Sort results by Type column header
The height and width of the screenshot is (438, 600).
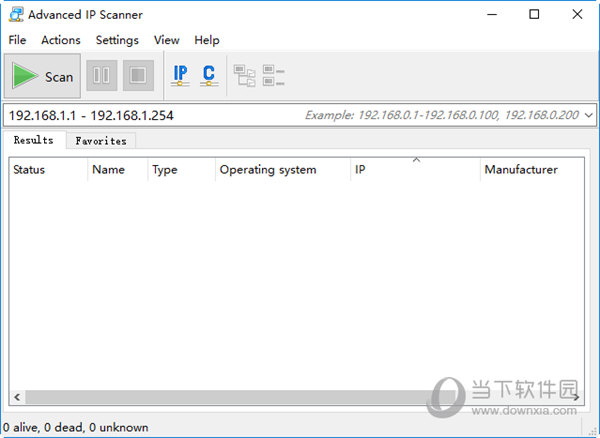[181, 169]
